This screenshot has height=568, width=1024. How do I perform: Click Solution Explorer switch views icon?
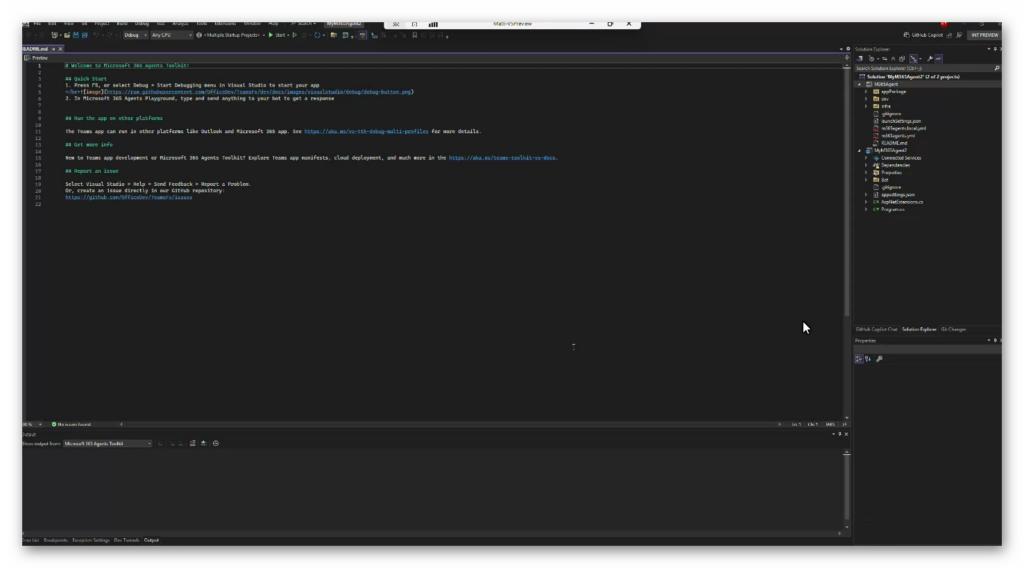859,59
